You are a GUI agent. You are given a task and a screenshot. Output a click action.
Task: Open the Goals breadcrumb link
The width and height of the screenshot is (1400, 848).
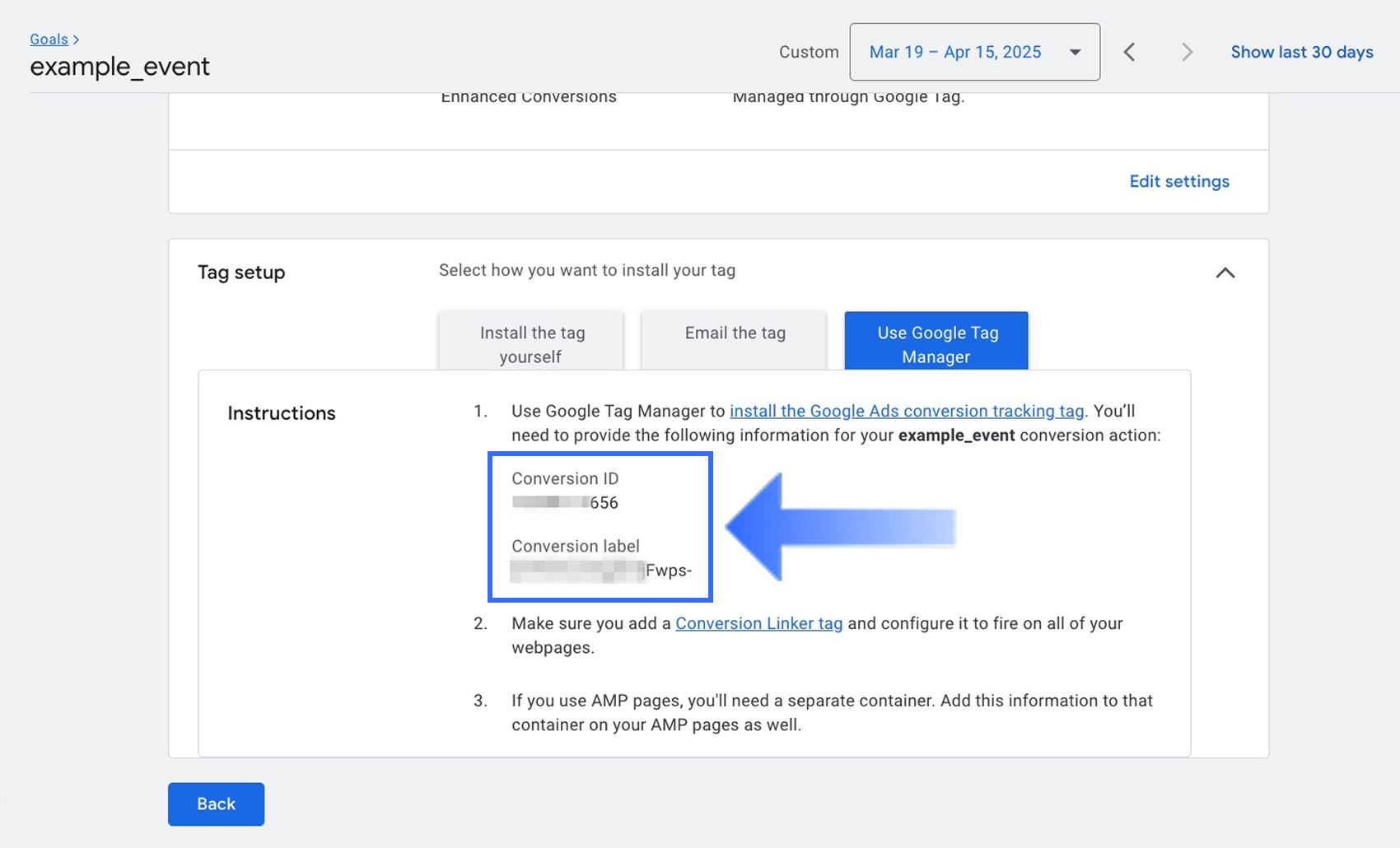49,40
